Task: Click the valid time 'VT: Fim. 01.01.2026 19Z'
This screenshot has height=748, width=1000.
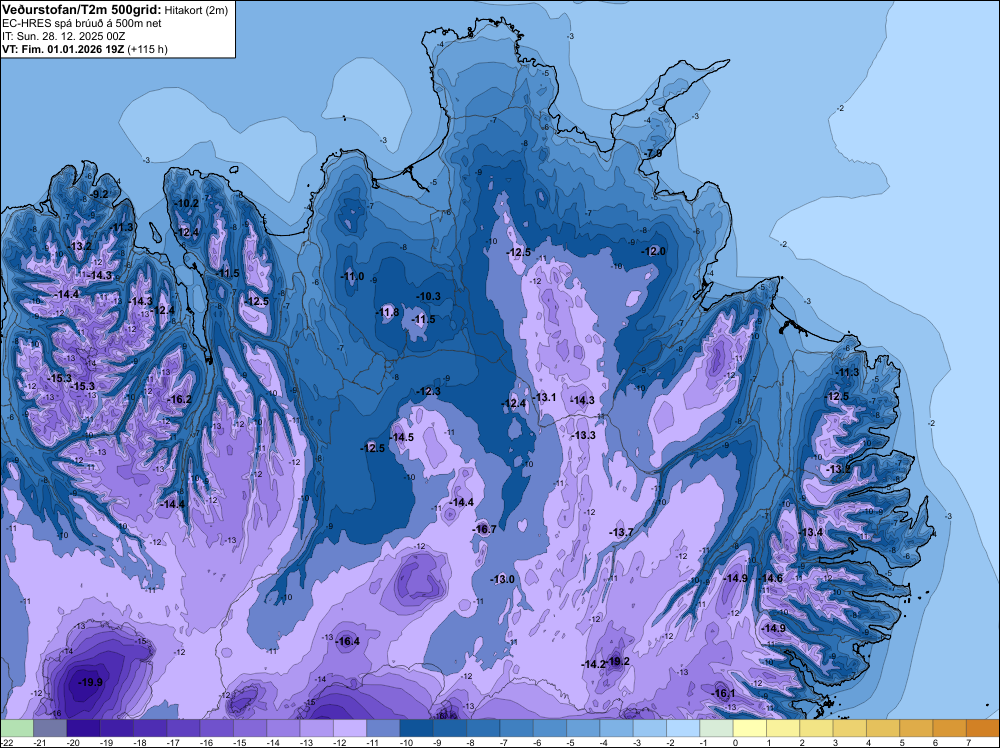Action: [64, 49]
